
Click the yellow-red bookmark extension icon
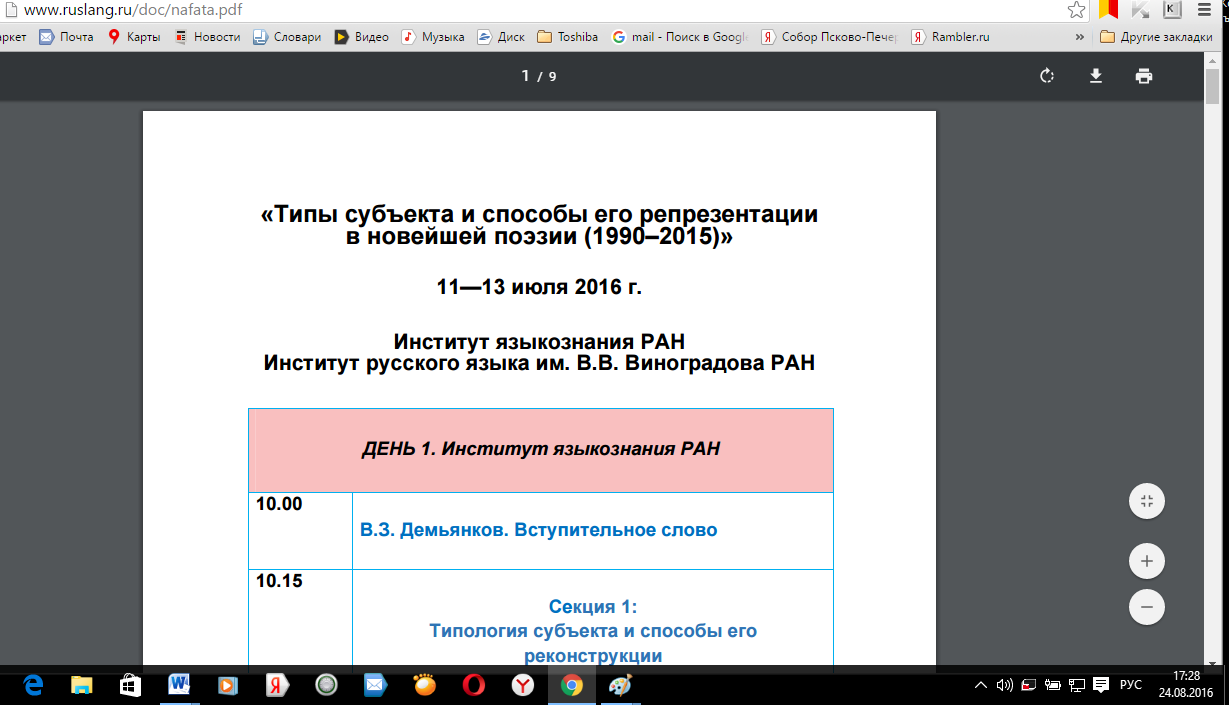[1108, 10]
